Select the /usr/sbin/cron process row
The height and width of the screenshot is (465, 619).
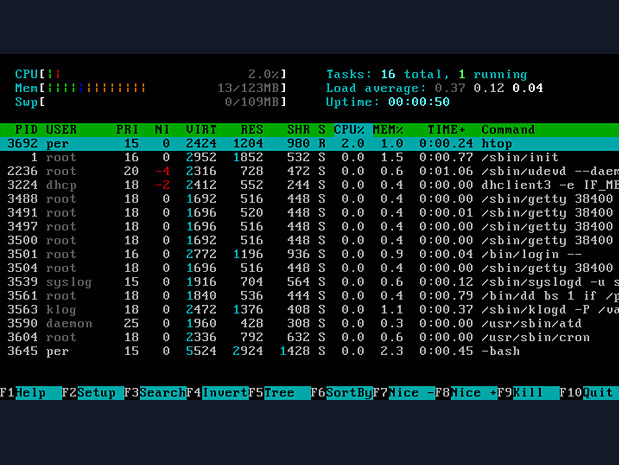click(310, 337)
